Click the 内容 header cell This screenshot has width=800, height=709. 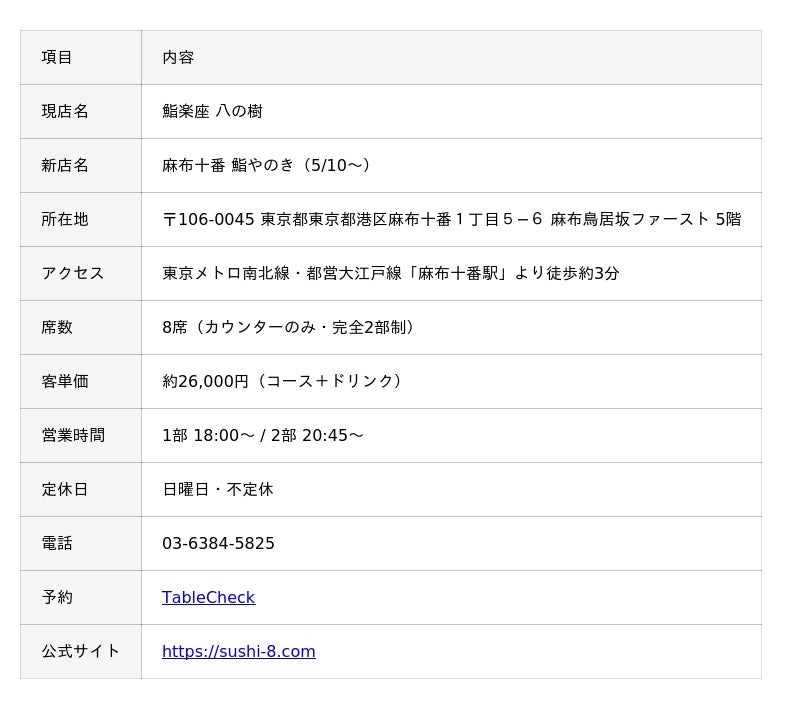pyautogui.click(x=178, y=57)
